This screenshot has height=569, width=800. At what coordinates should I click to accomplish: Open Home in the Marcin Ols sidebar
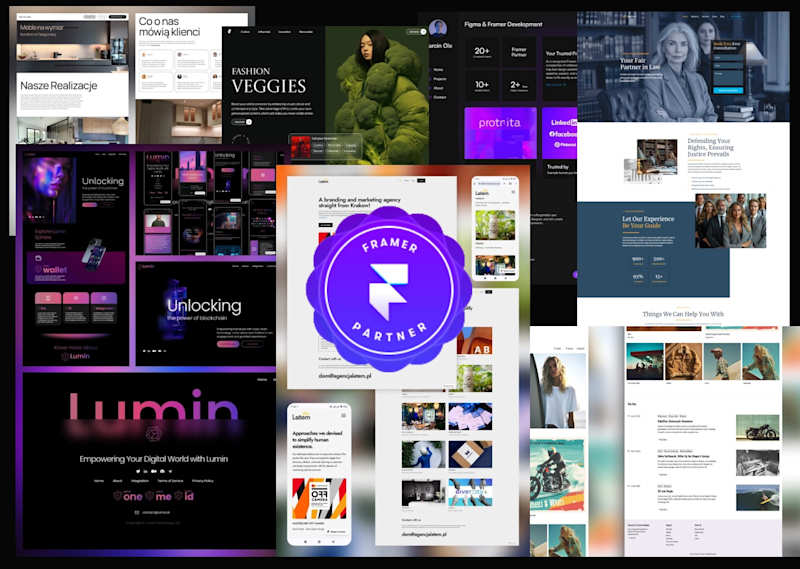click(x=438, y=69)
